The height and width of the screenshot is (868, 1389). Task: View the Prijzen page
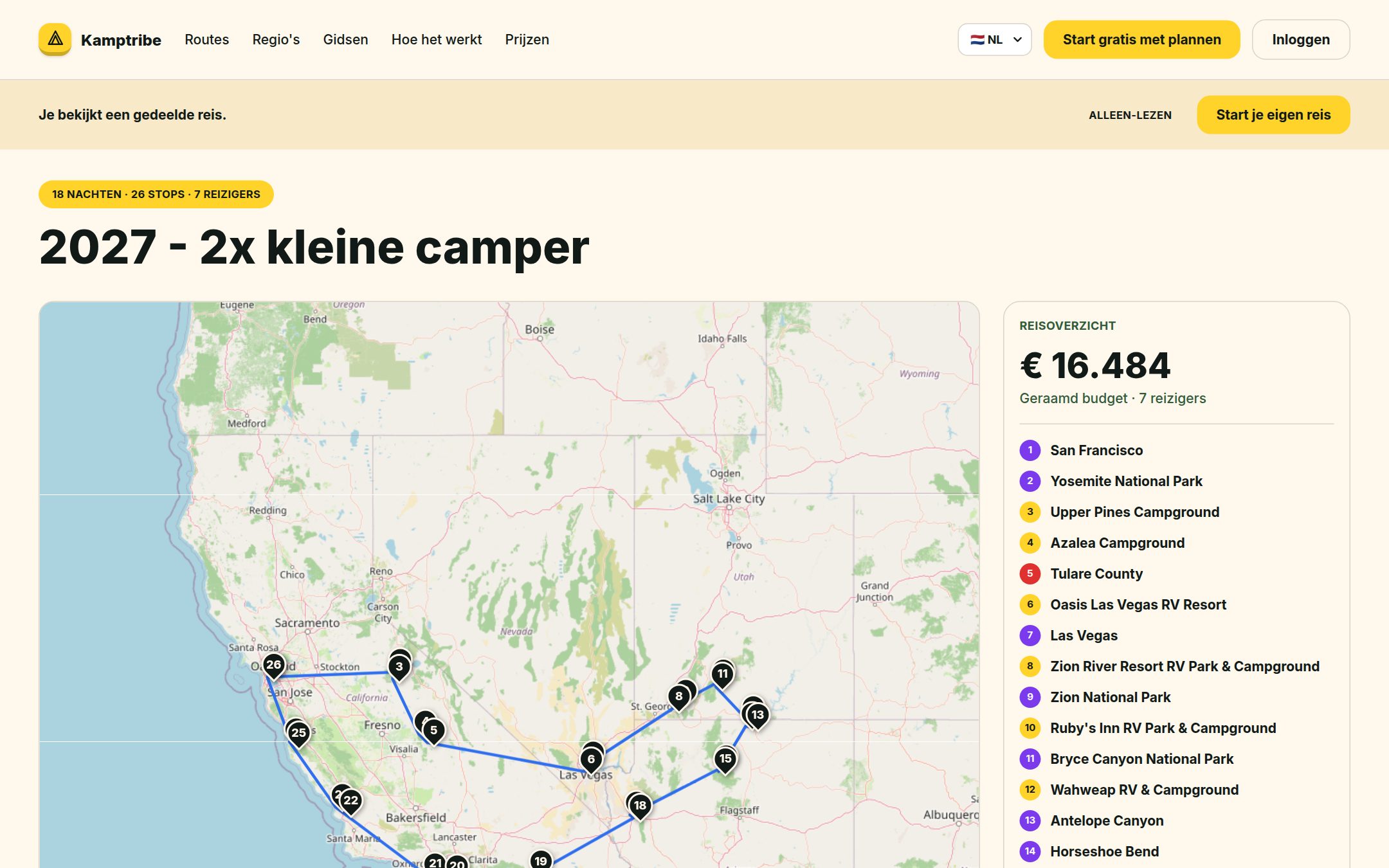pyautogui.click(x=527, y=39)
